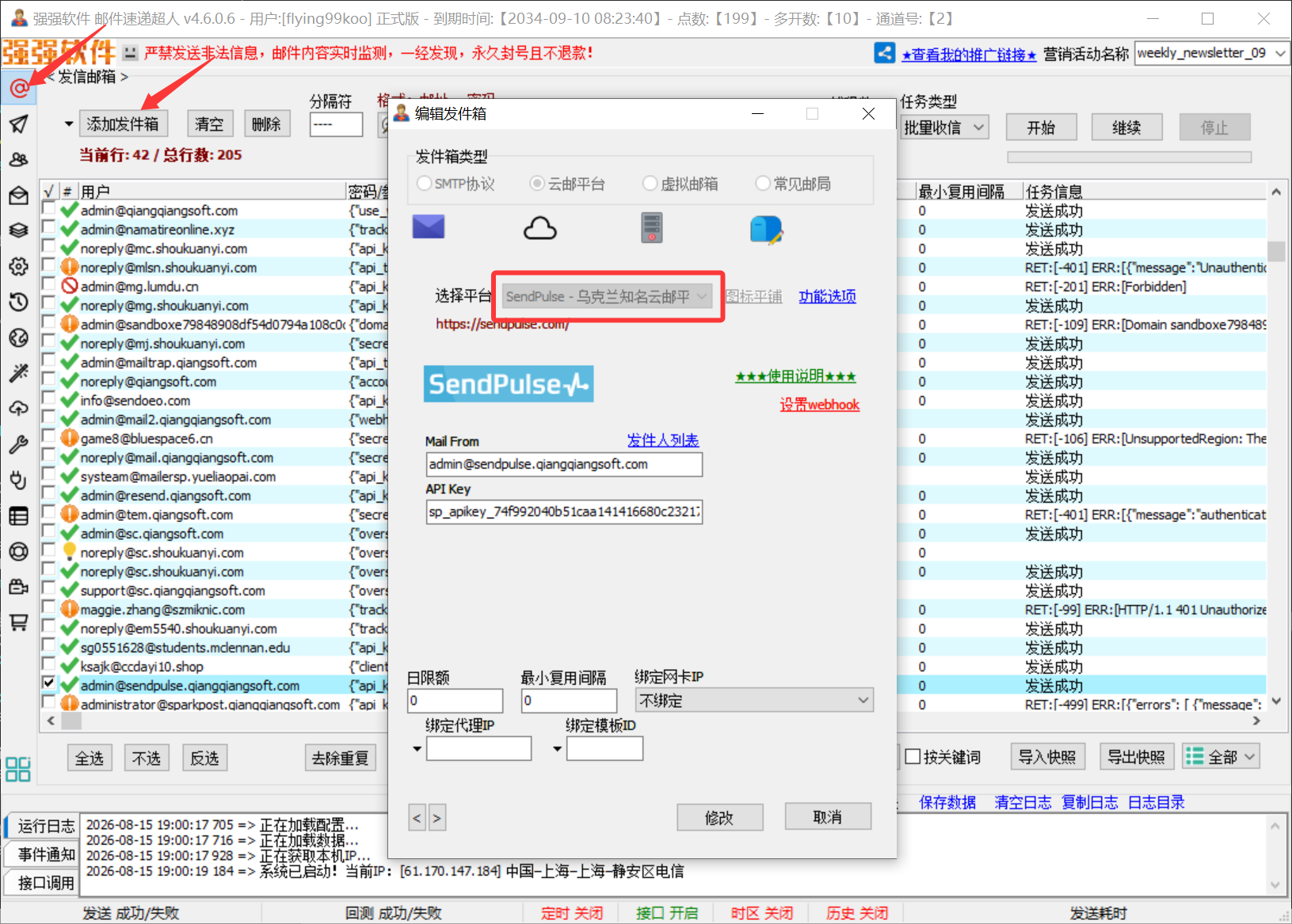Switch to the 事件通知 tab

(x=47, y=854)
